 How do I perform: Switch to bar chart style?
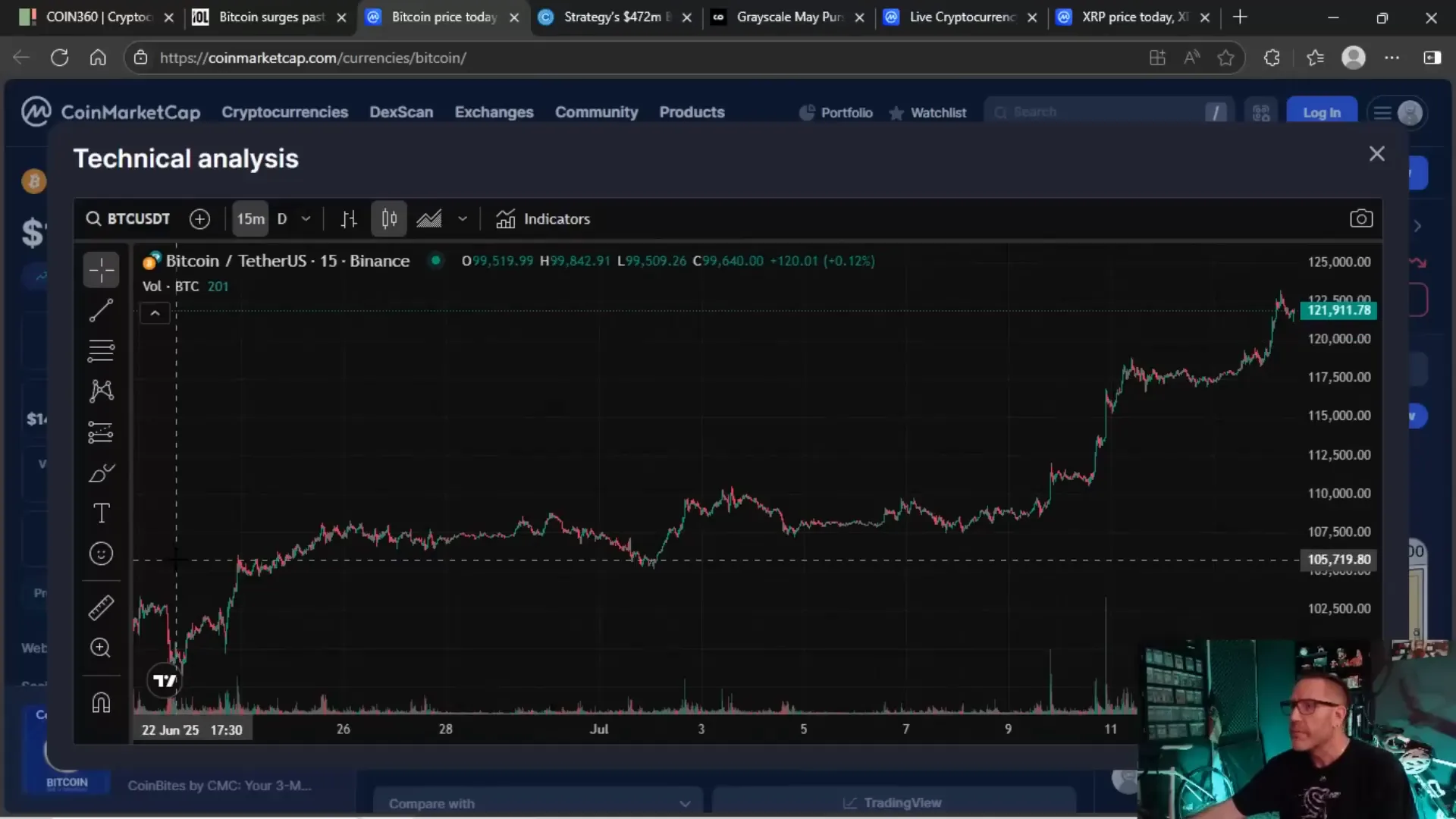(349, 219)
